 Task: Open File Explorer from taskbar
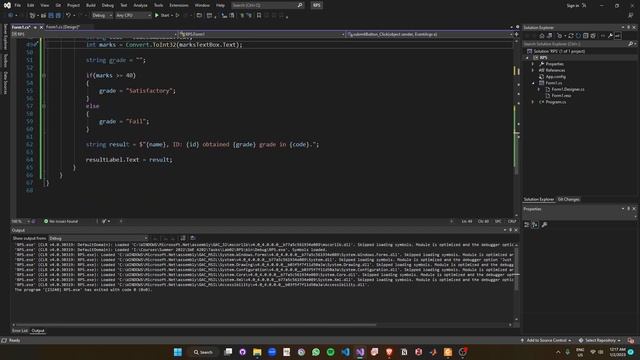coord(257,352)
